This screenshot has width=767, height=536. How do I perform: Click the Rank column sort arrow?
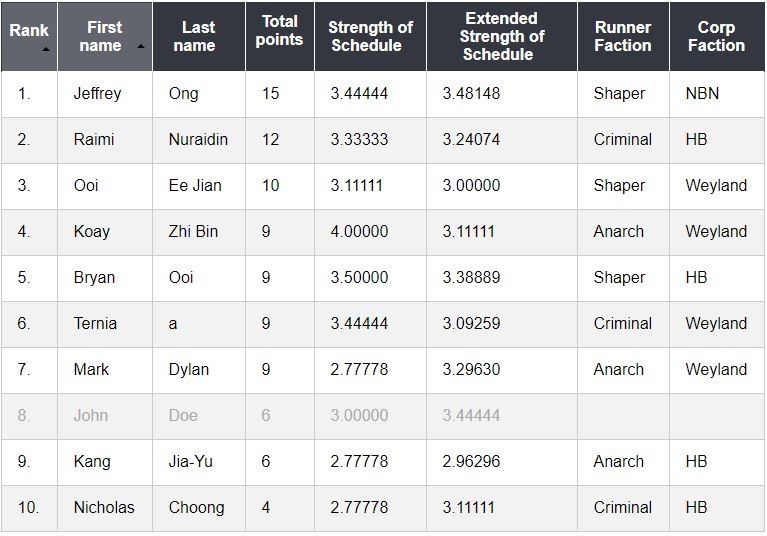pyautogui.click(x=44, y=48)
